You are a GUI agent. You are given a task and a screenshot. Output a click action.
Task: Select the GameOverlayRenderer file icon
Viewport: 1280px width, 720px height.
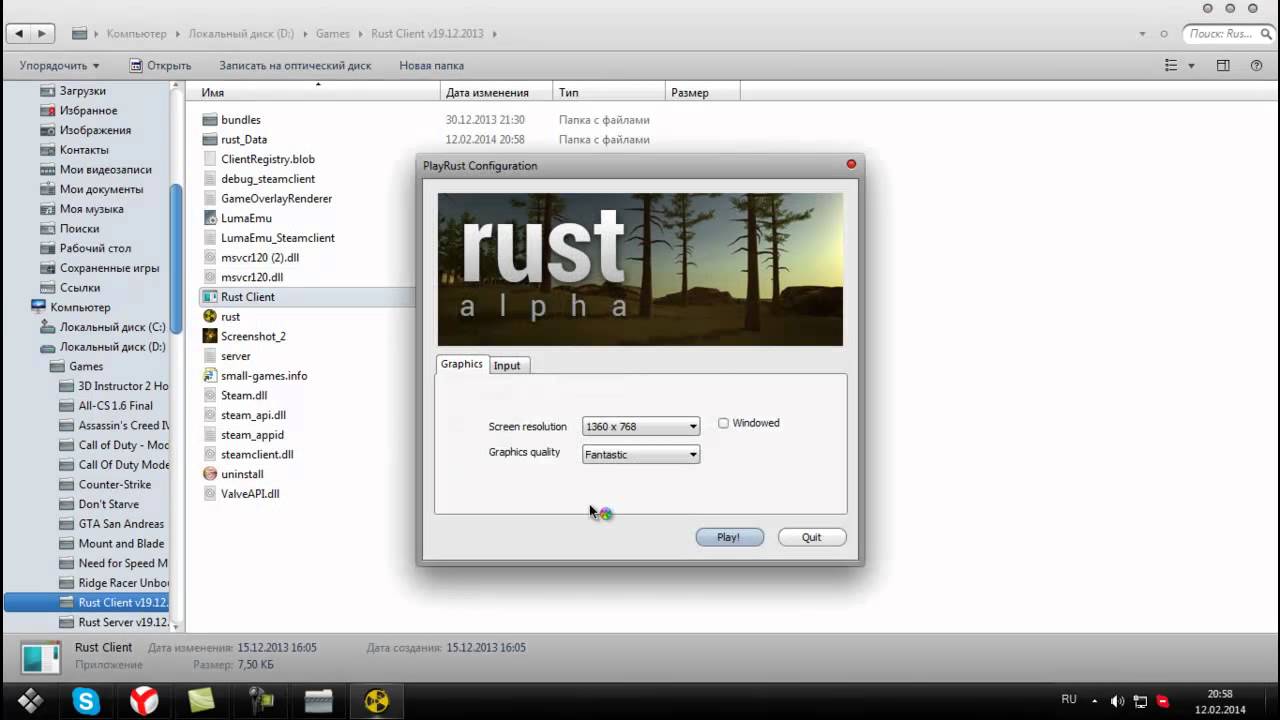tap(210, 198)
